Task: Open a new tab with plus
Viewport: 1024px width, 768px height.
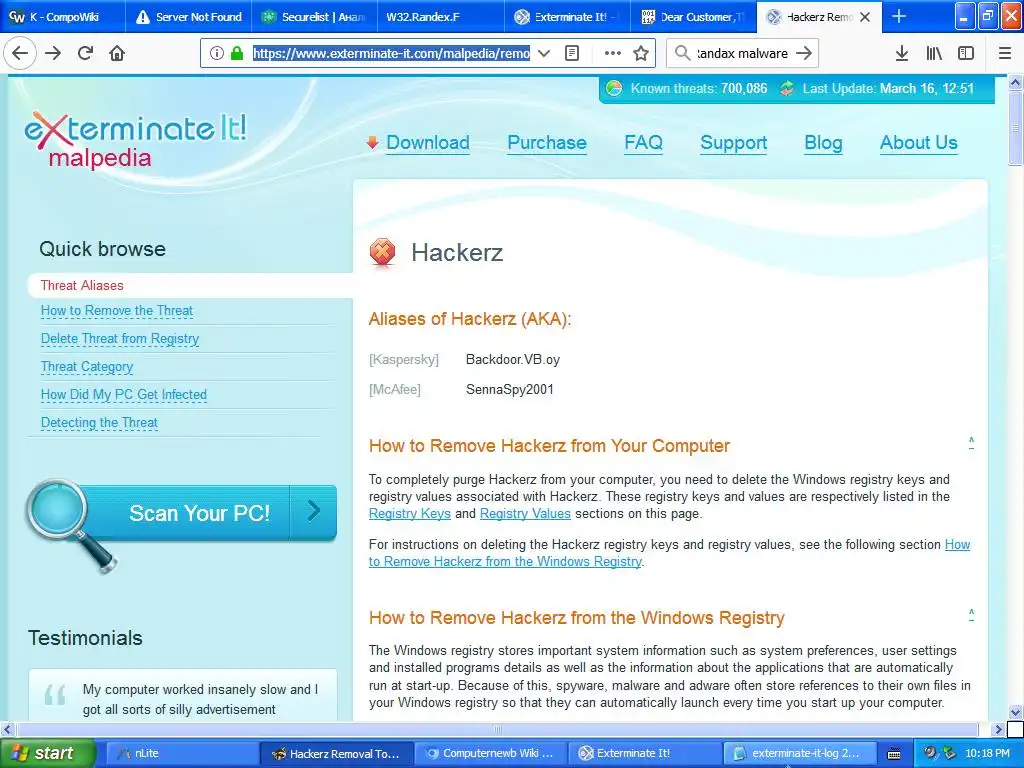Action: (x=899, y=16)
